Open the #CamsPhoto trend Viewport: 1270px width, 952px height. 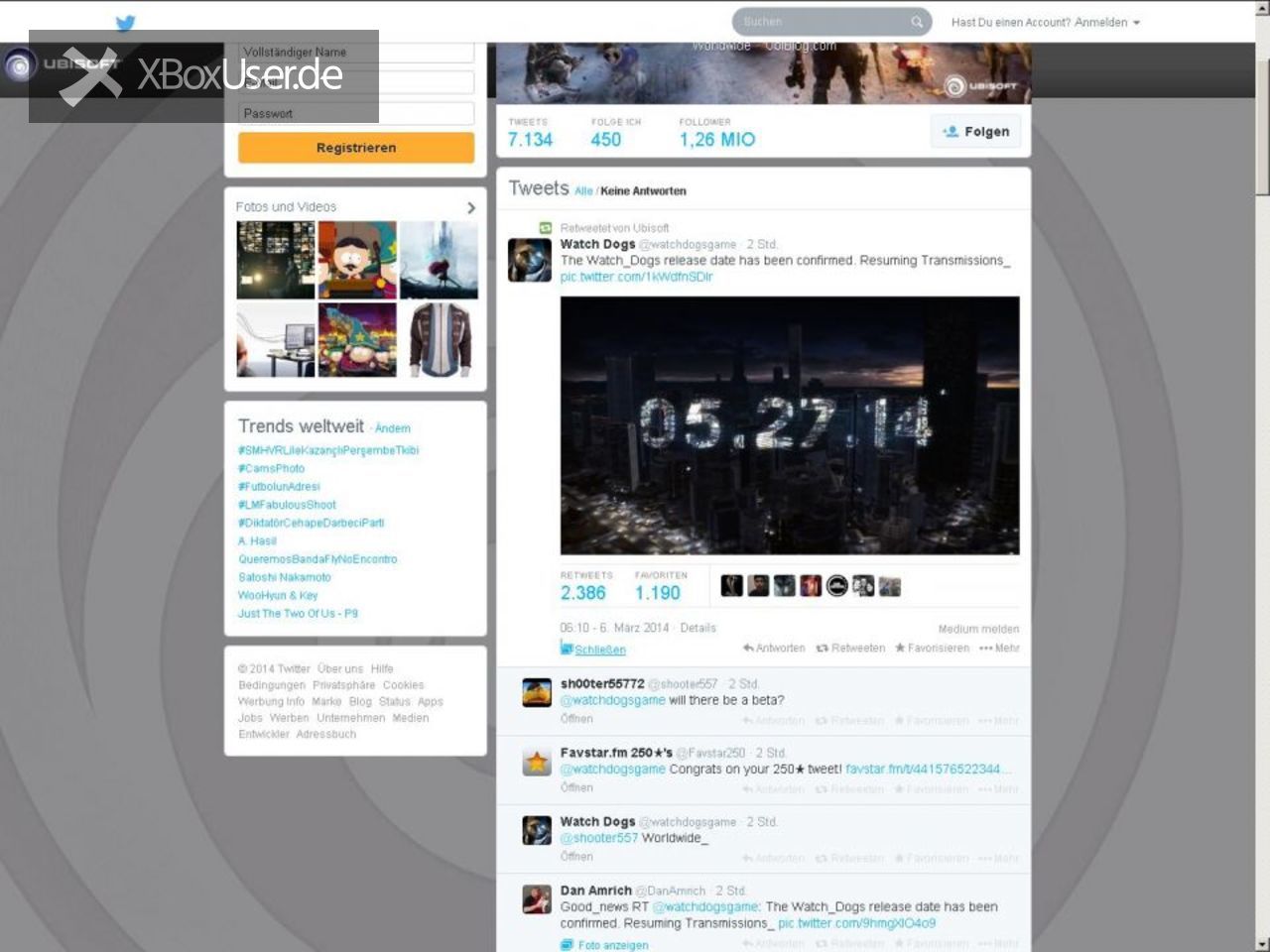pos(271,468)
